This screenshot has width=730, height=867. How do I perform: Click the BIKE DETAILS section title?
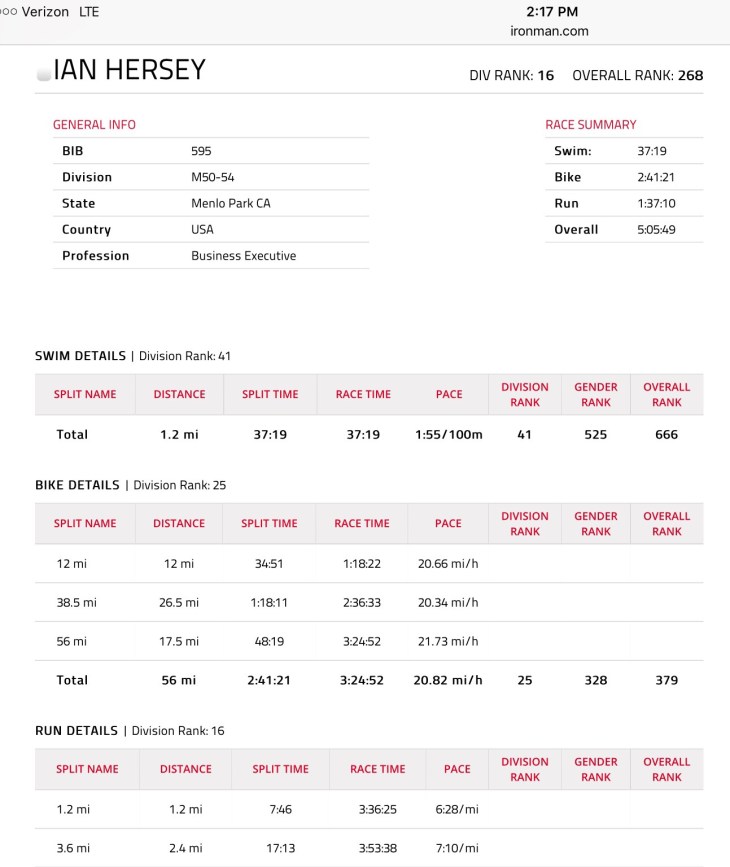pos(79,485)
